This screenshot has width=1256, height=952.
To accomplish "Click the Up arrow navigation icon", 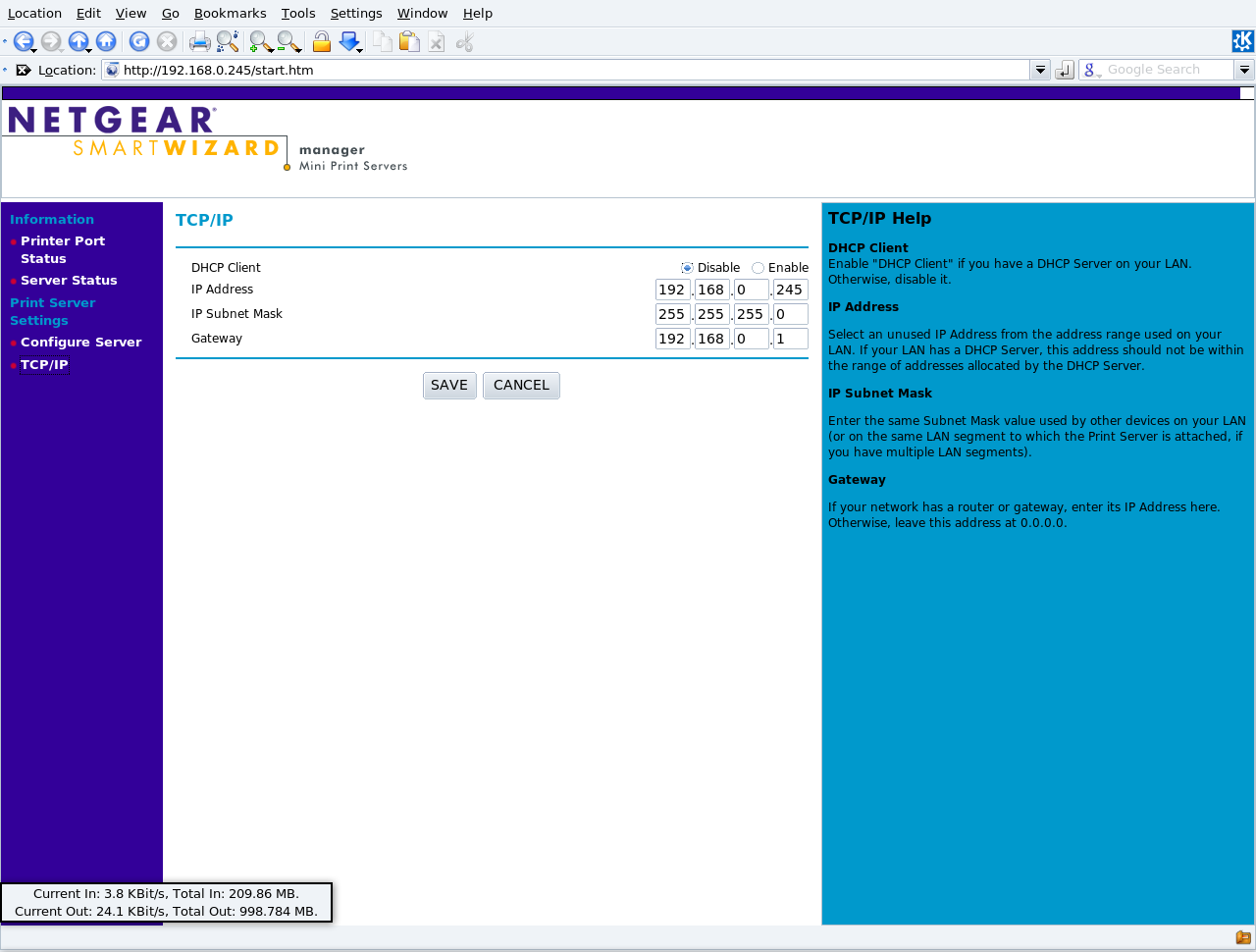I will click(x=78, y=41).
